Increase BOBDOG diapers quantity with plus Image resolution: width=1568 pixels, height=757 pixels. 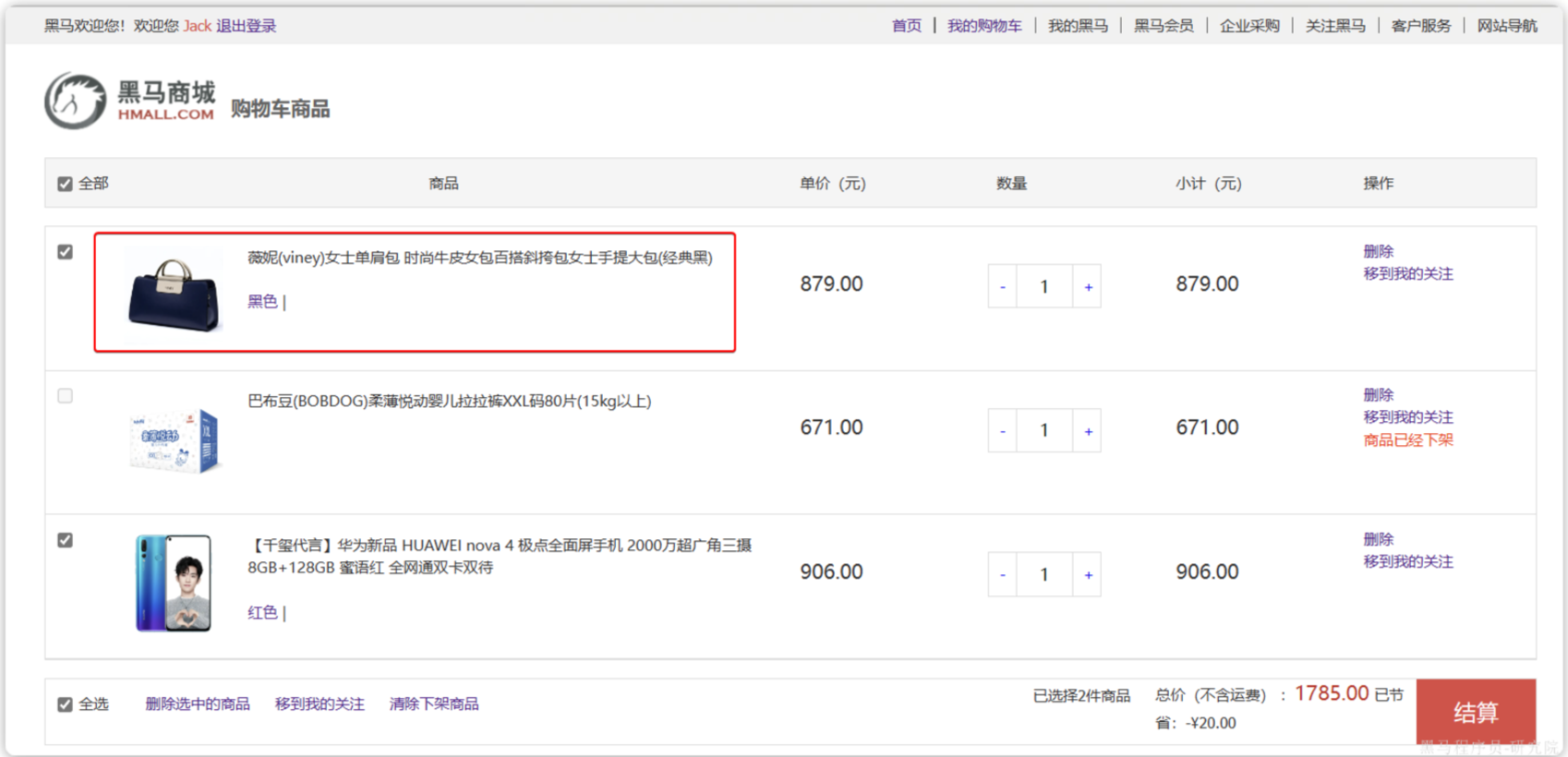1088,431
